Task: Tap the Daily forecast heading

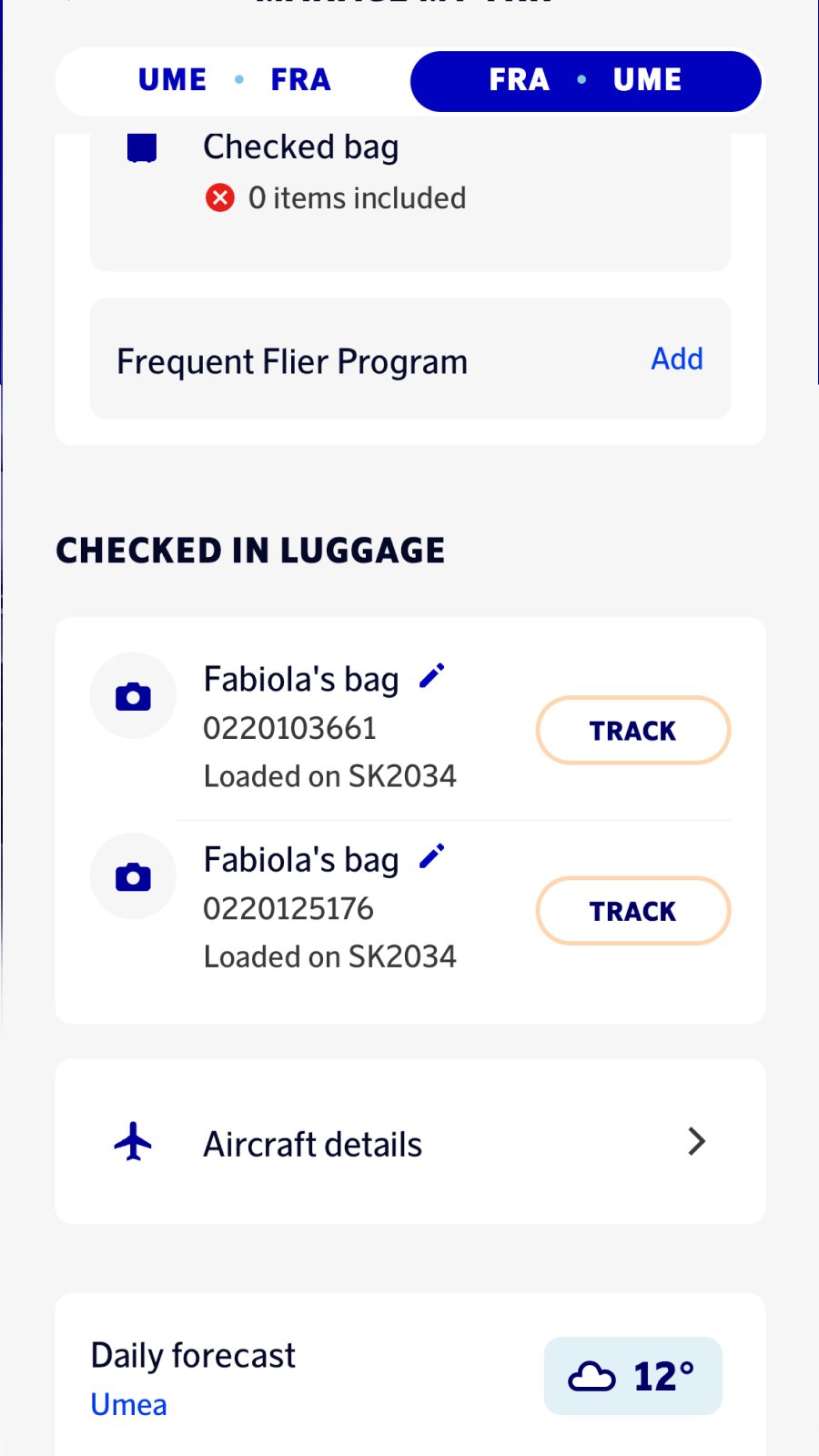Action: 193,1355
